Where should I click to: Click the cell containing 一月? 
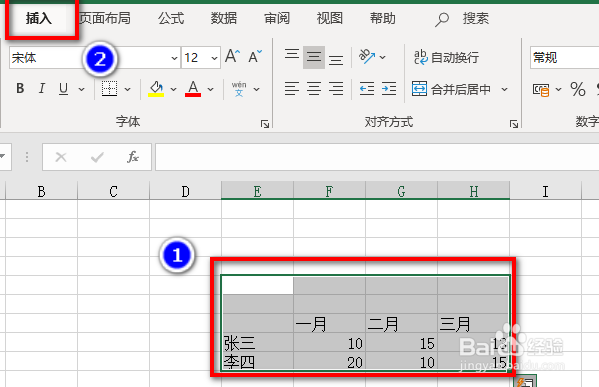pyautogui.click(x=329, y=324)
